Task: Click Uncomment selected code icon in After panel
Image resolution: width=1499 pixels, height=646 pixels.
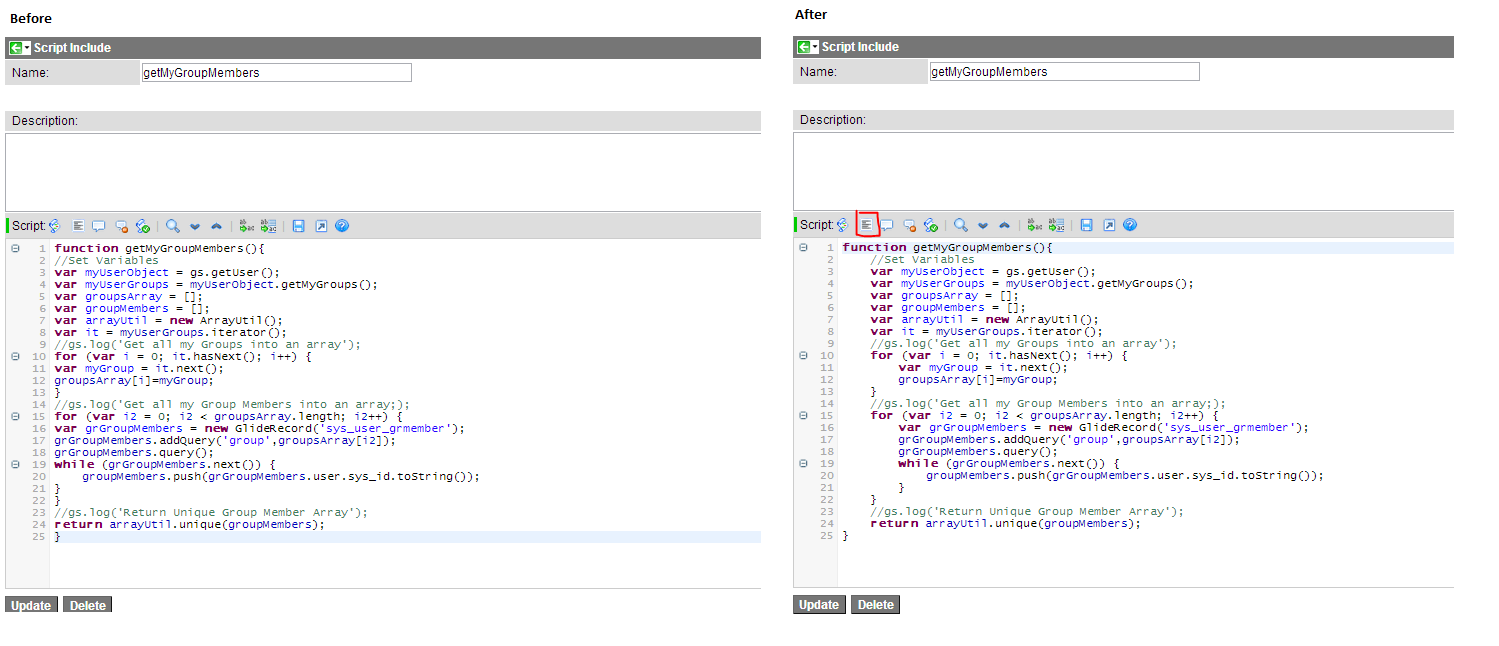Action: 909,225
